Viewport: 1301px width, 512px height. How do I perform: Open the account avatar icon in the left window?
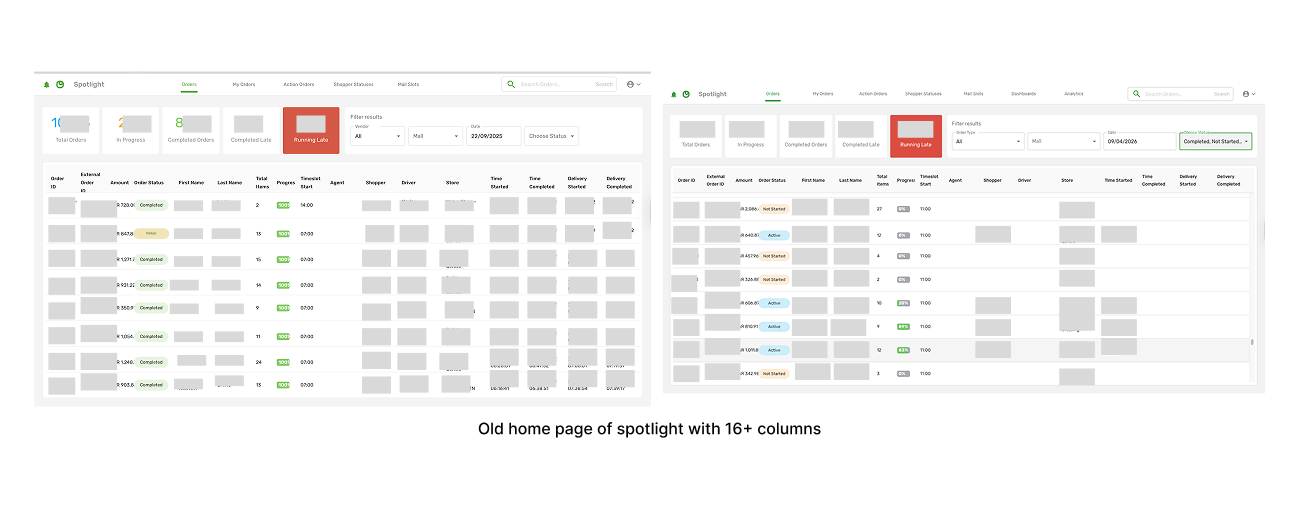point(630,84)
